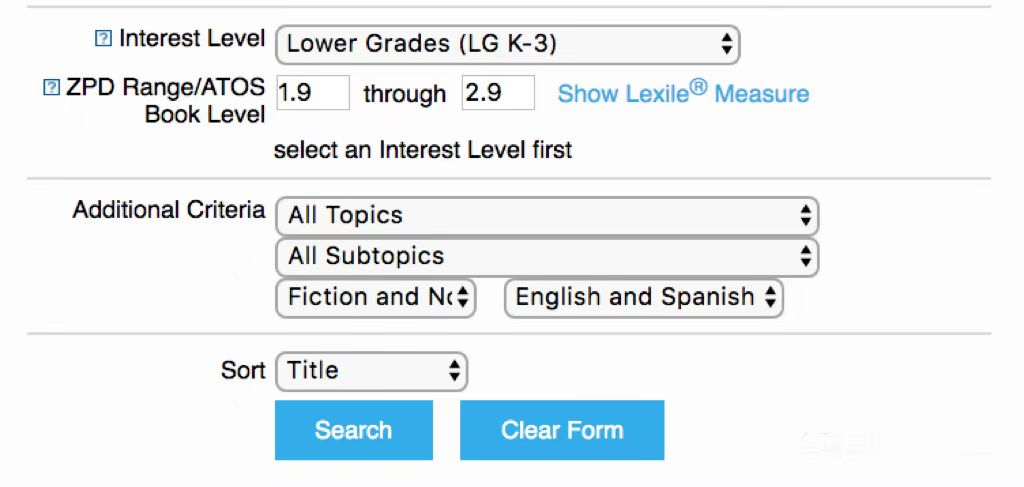Click the Additional Criteria label
The image size is (1024, 487).
(x=168, y=211)
